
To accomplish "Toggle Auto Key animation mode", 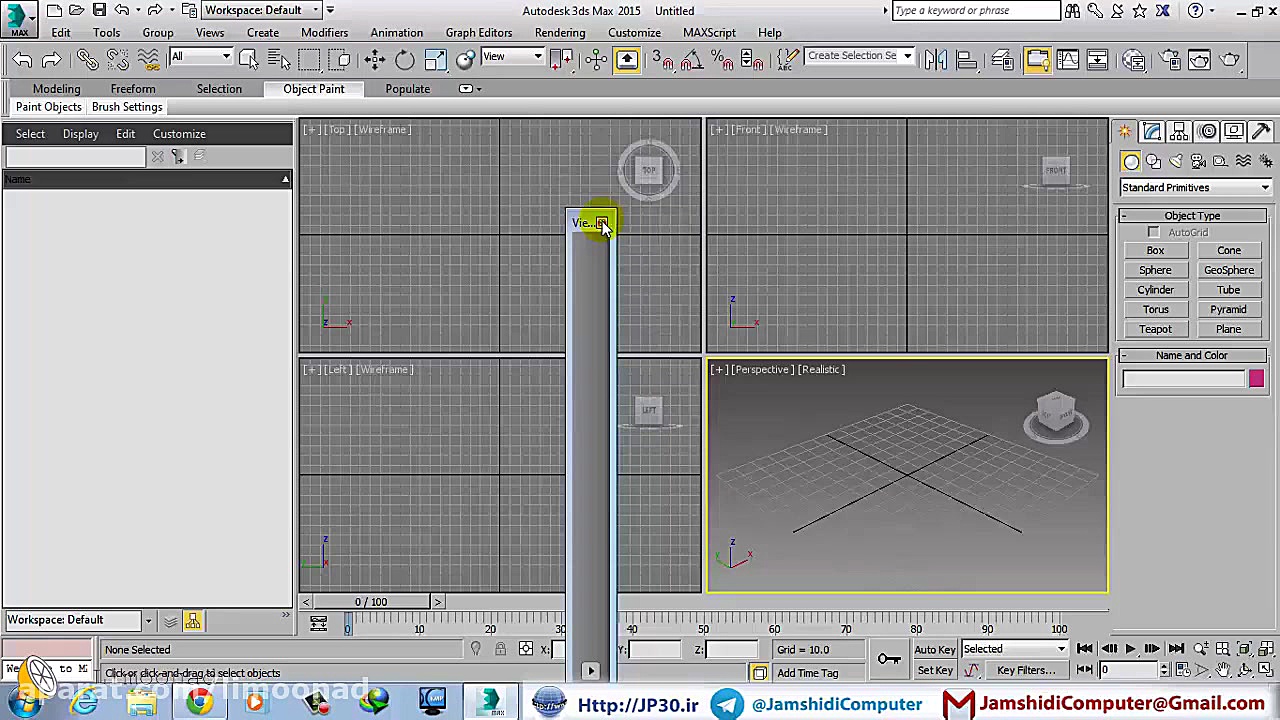I will (x=933, y=649).
